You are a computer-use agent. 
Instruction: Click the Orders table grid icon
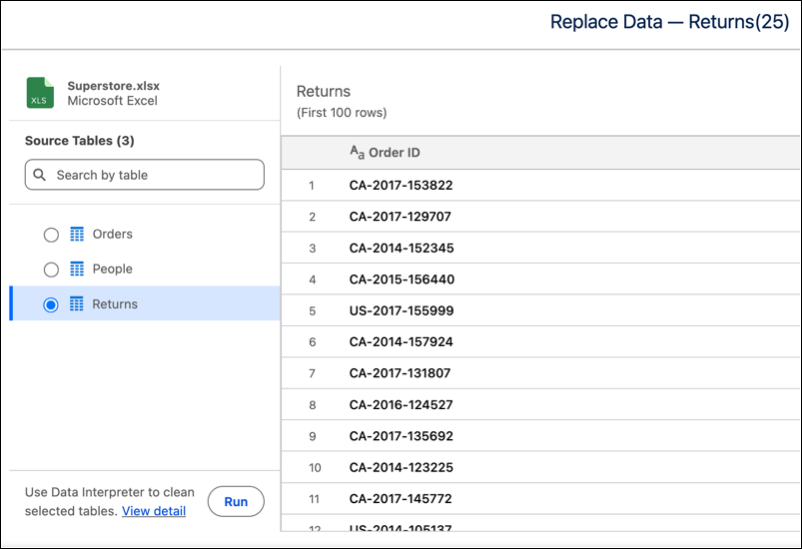pos(77,234)
